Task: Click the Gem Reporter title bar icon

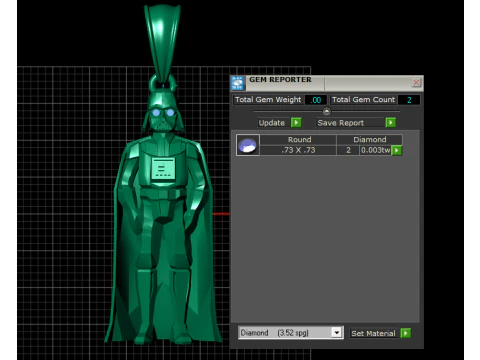Action: coord(238,83)
